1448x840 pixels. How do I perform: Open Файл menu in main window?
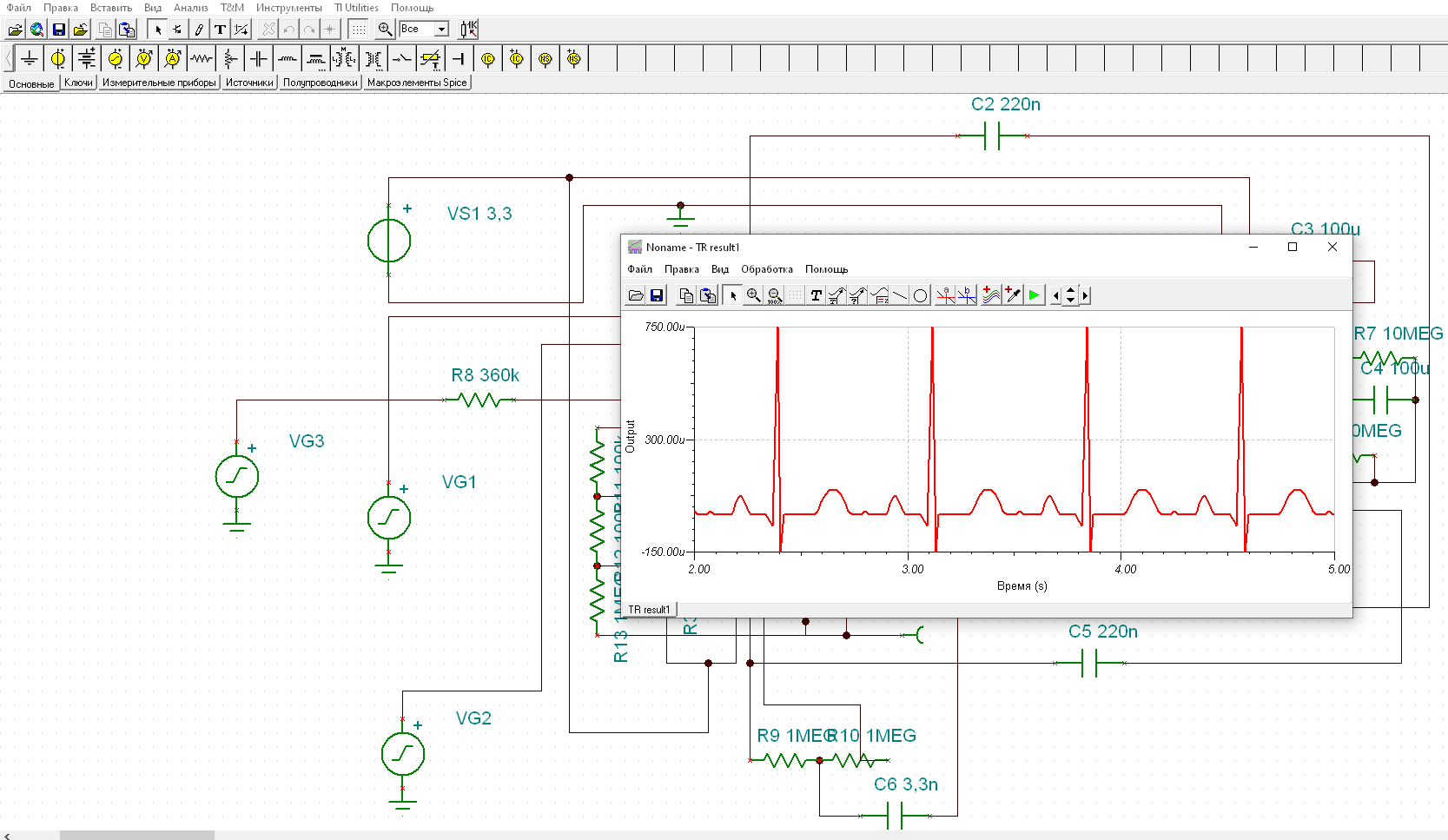click(x=19, y=8)
